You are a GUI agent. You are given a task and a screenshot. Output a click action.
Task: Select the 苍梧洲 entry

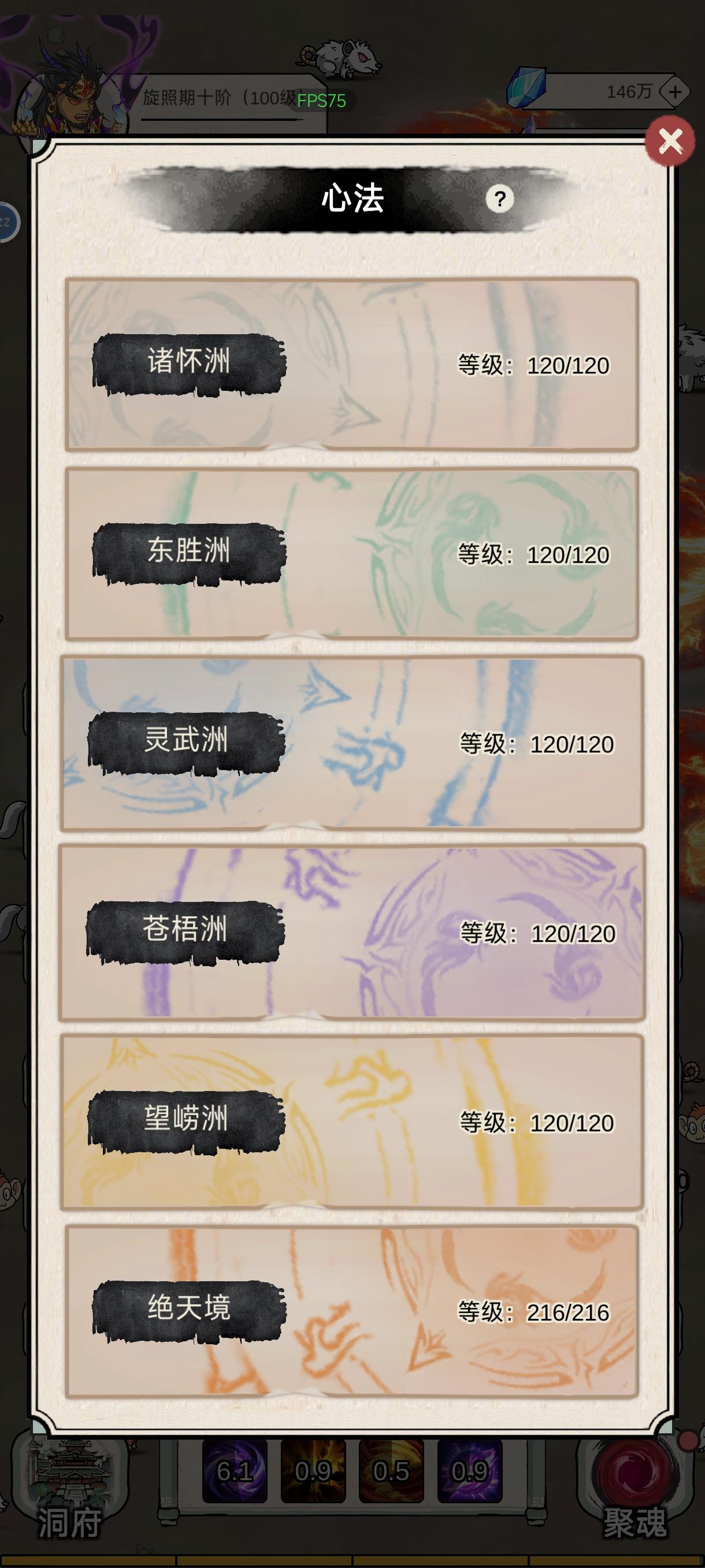coord(351,932)
